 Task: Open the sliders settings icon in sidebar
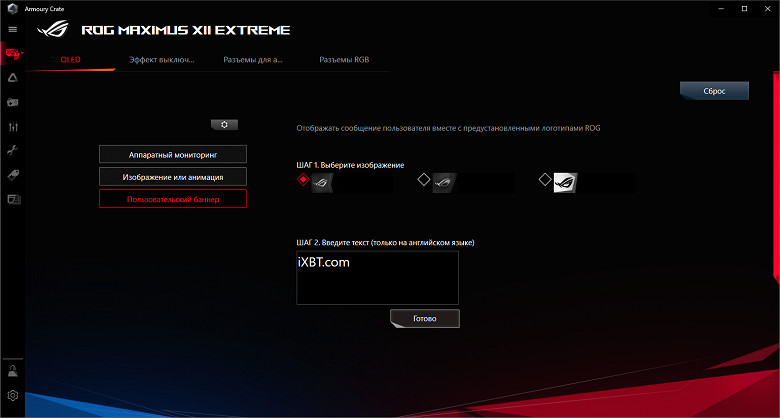(13, 126)
